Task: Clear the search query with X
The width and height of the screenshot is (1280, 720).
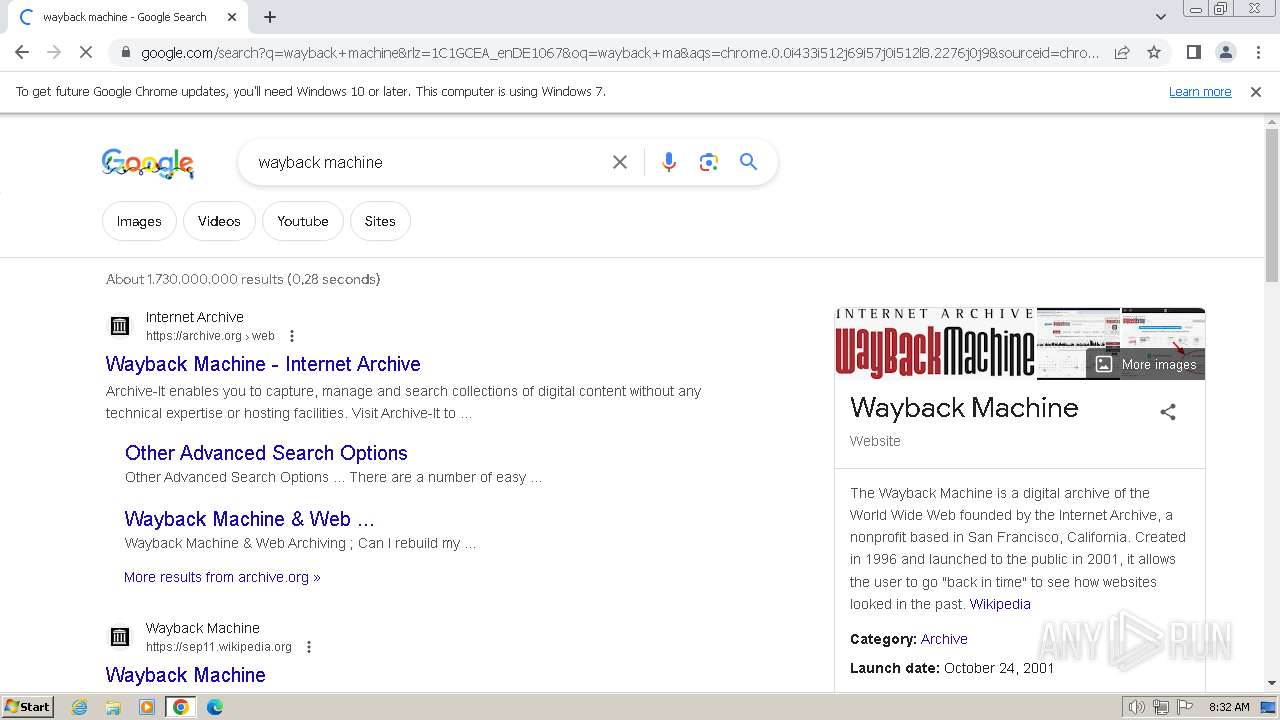Action: click(x=620, y=162)
